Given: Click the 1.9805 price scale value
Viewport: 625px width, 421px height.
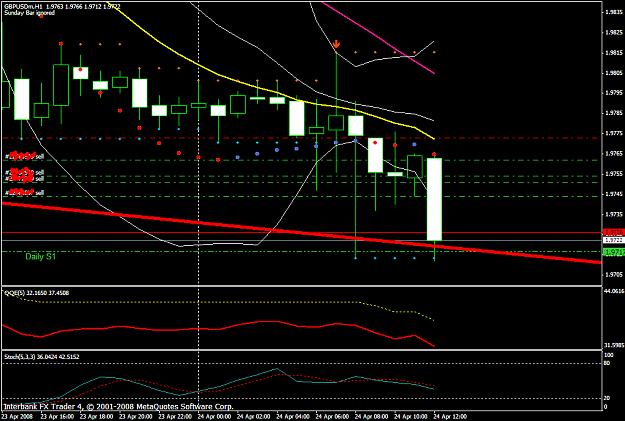Looking at the screenshot, I should 614,73.
